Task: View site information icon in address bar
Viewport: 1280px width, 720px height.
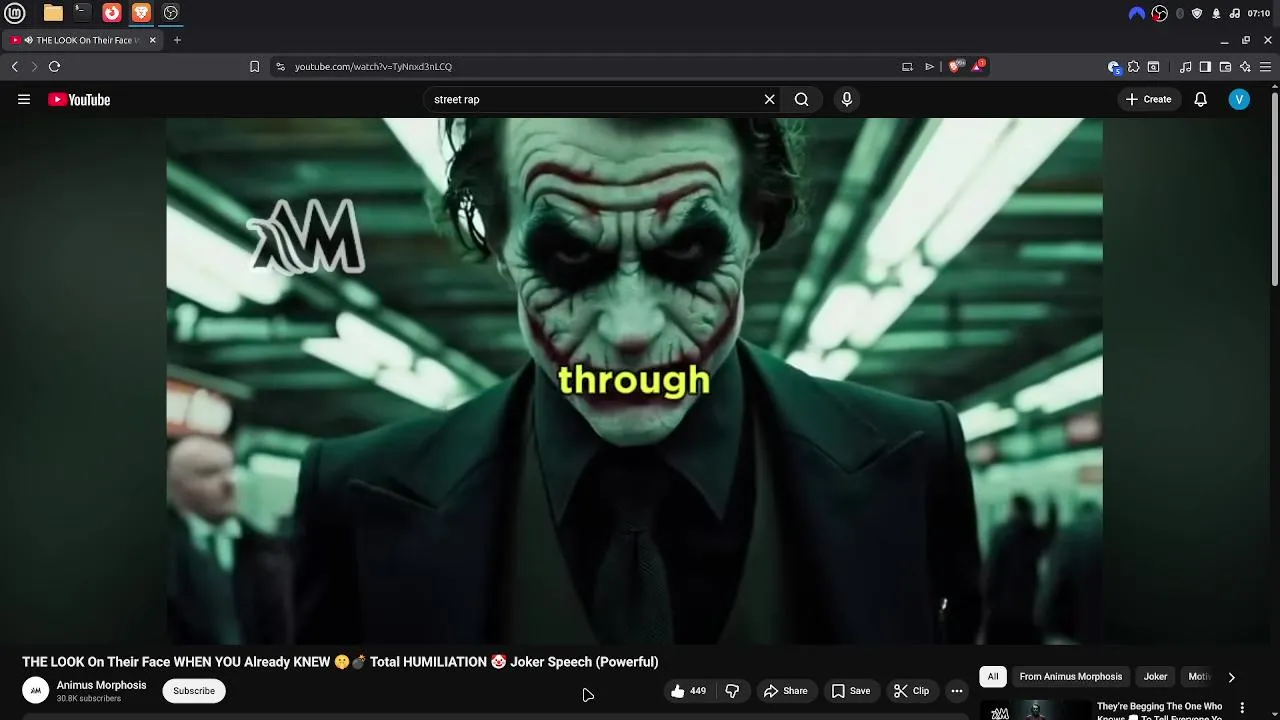Action: 280,66
